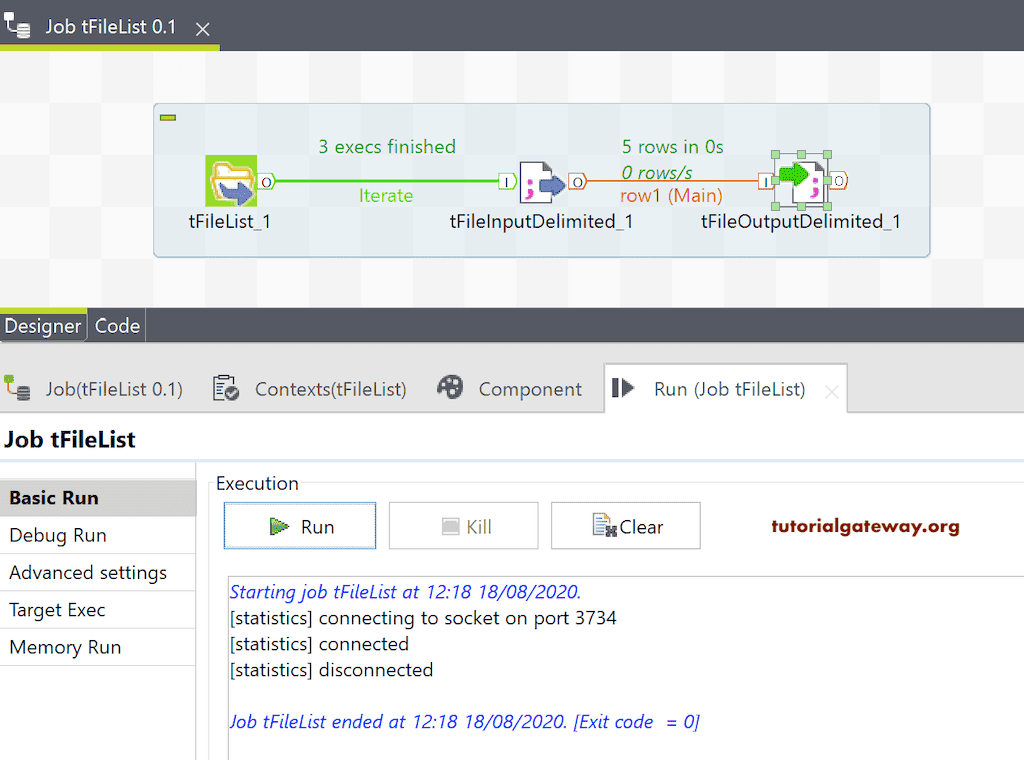Select the tFileOutputDelimited_1 component
Screen dimensions: 1024x760
805,180
